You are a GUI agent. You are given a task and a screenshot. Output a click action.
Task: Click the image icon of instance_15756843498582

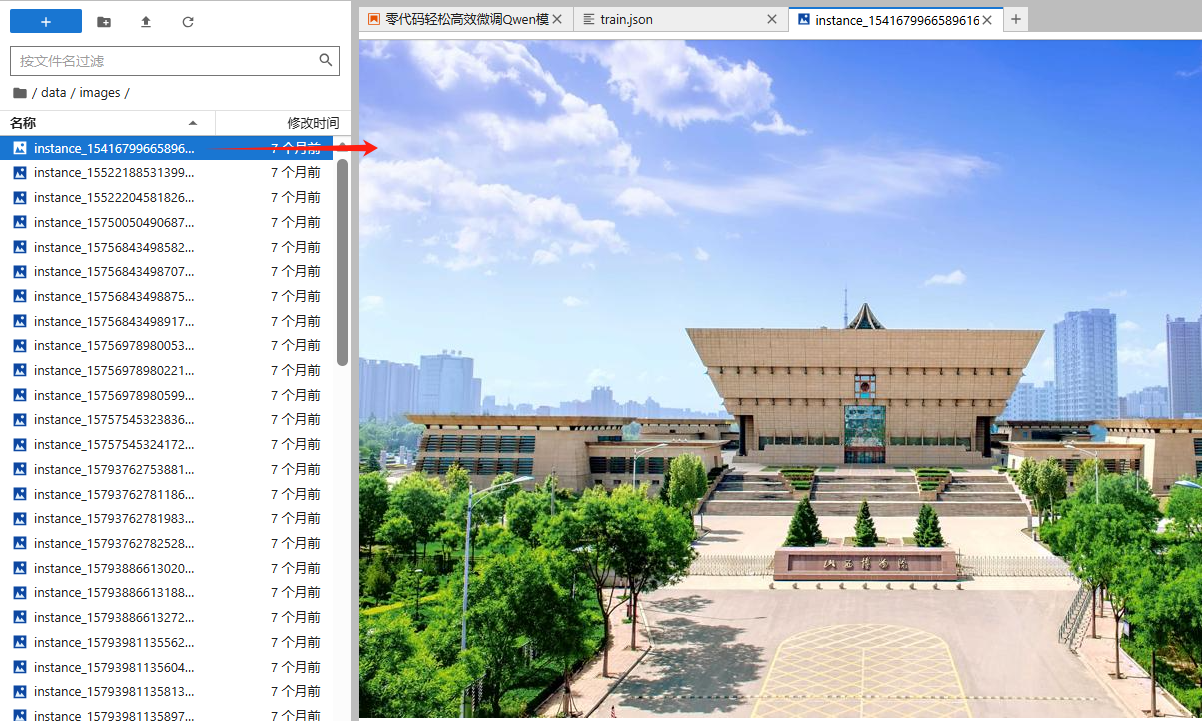(19, 247)
